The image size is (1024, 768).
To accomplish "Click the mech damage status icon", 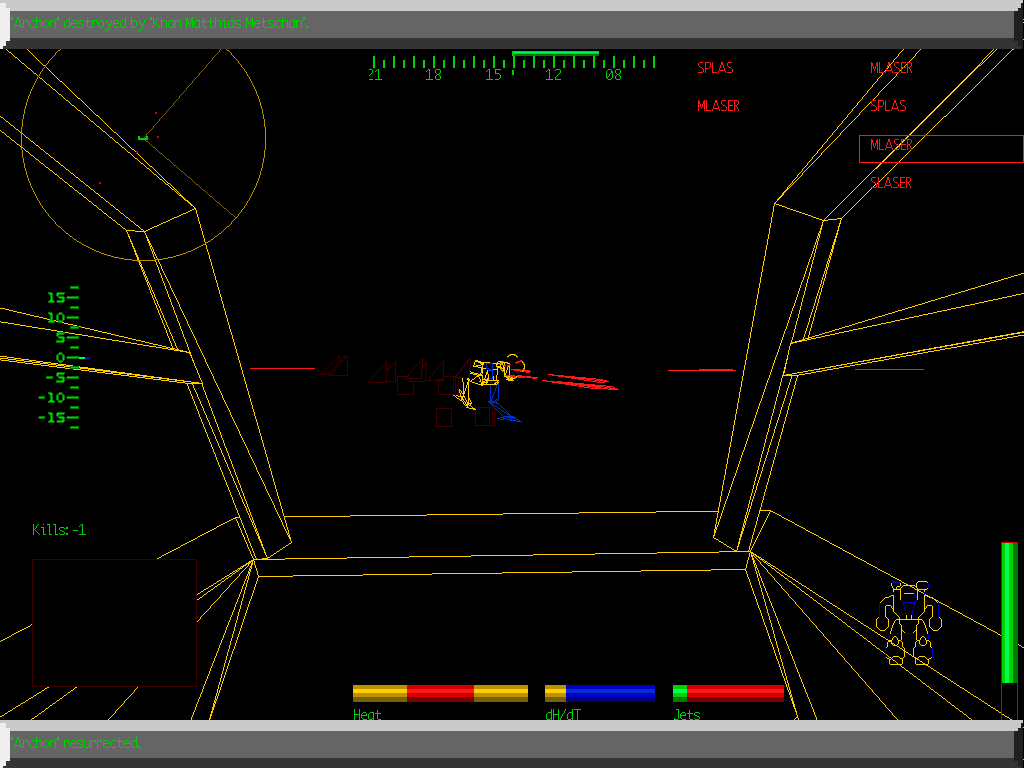I will (908, 622).
